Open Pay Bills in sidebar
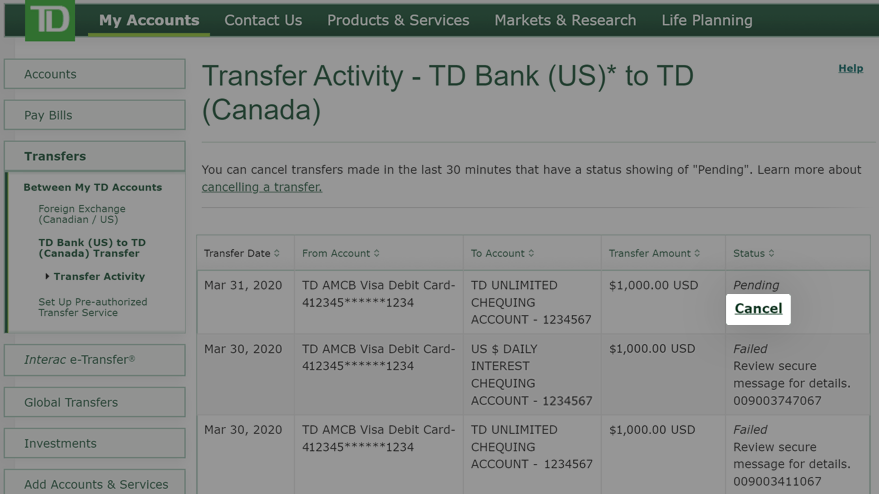Screen dimensions: 879x494 pyautogui.click(x=95, y=116)
